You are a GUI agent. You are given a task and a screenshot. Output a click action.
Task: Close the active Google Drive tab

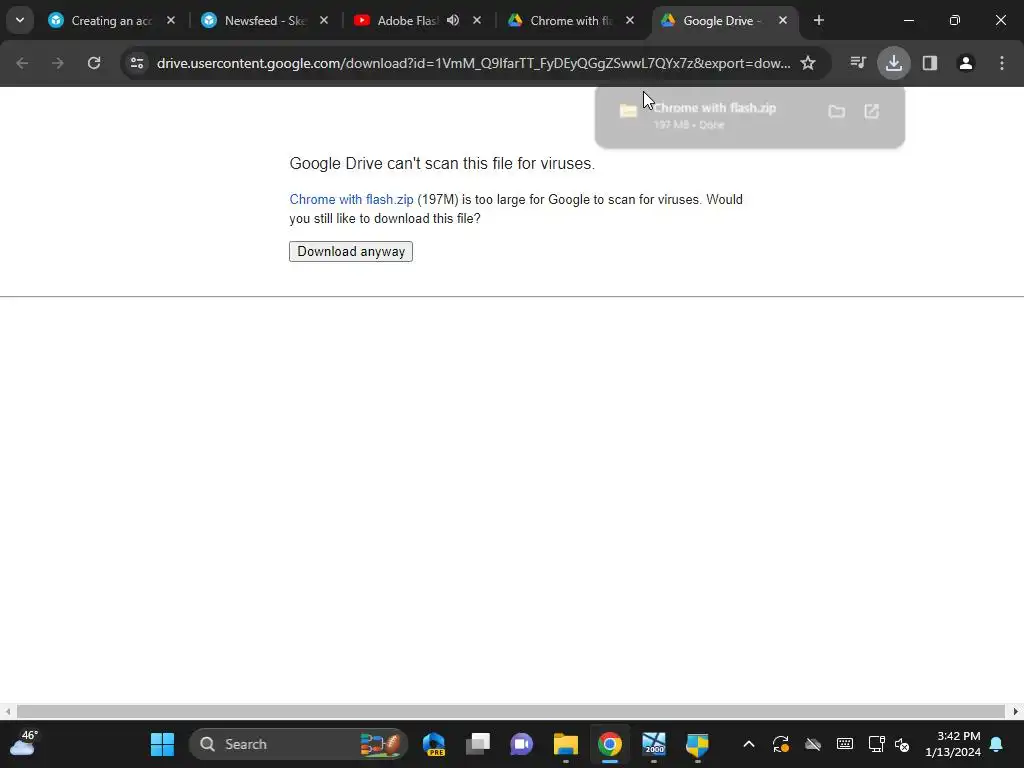(x=783, y=20)
